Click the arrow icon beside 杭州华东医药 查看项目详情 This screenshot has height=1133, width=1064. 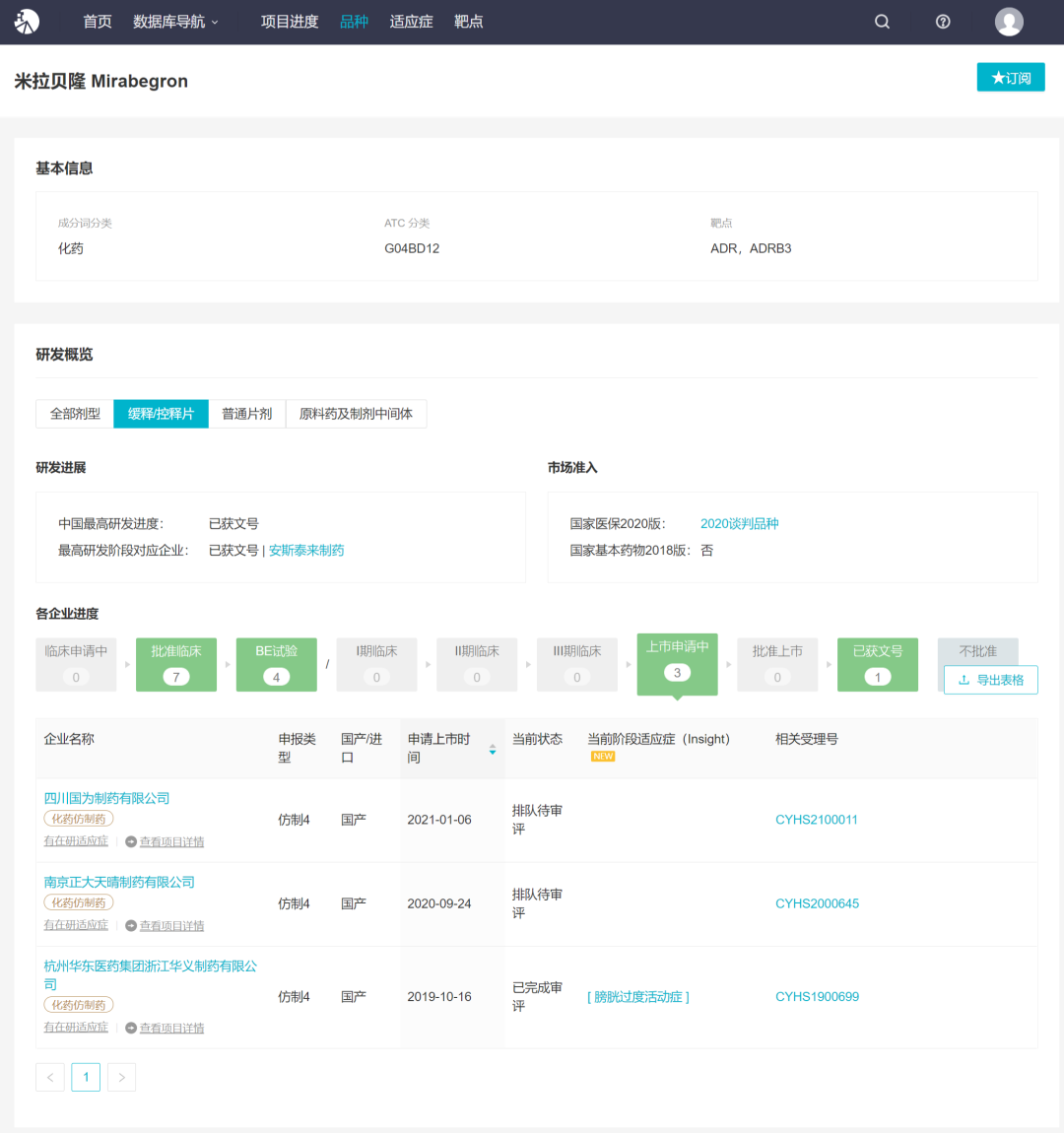coord(131,1029)
